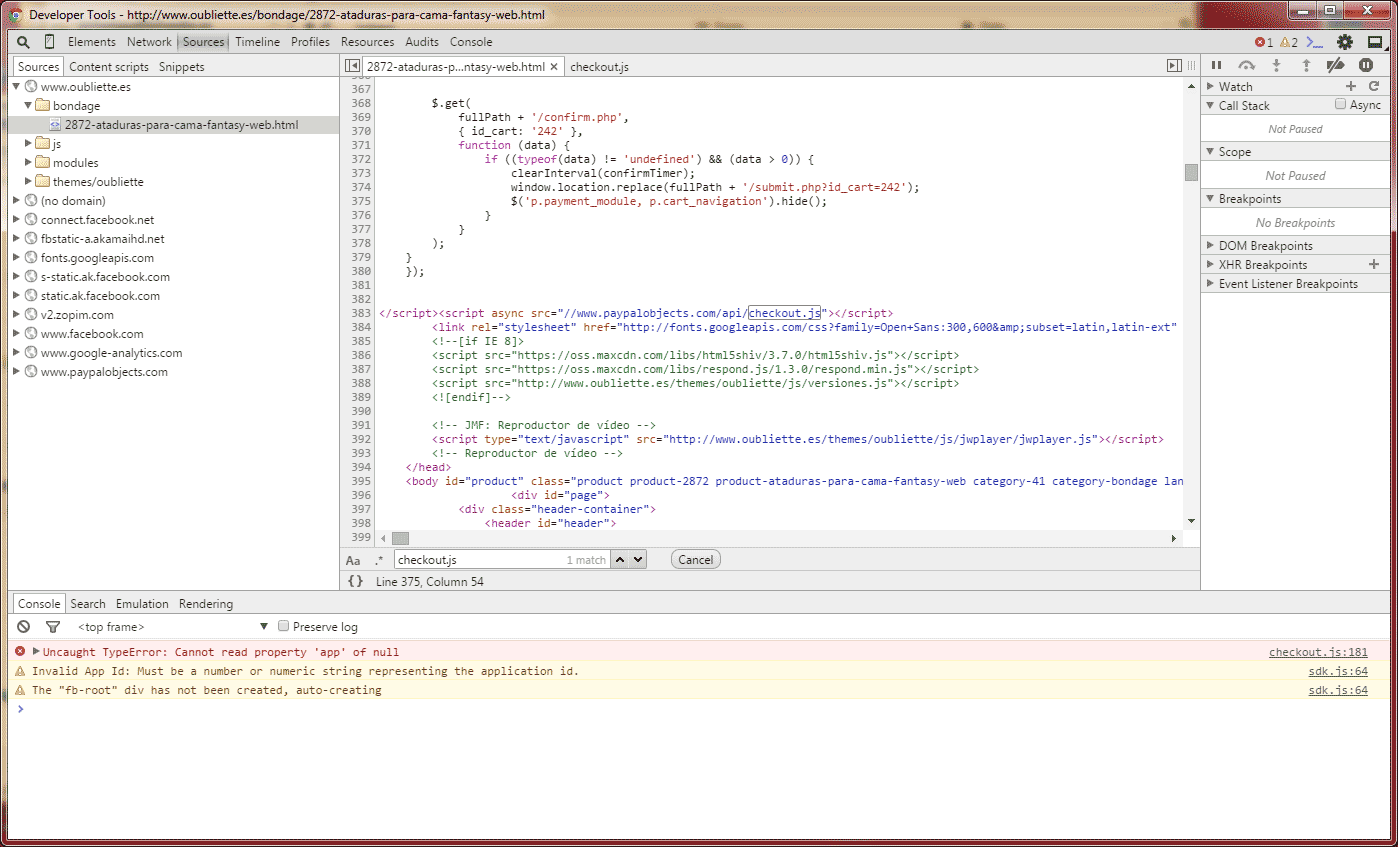1398x847 pixels.
Task: Toggle pause on exceptions octagon icon
Action: click(x=1366, y=66)
